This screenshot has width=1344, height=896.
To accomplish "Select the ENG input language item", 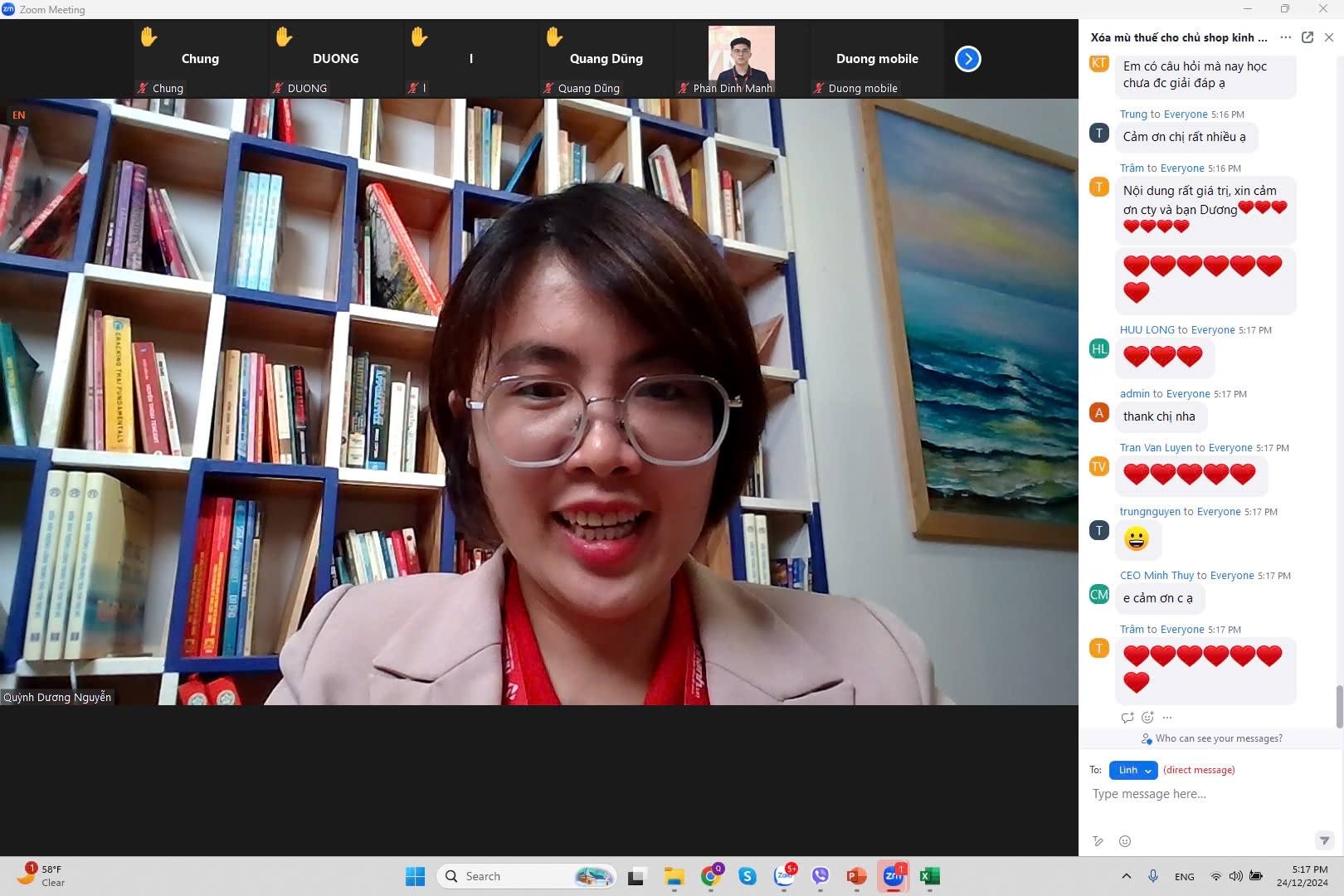I will coord(1184,877).
